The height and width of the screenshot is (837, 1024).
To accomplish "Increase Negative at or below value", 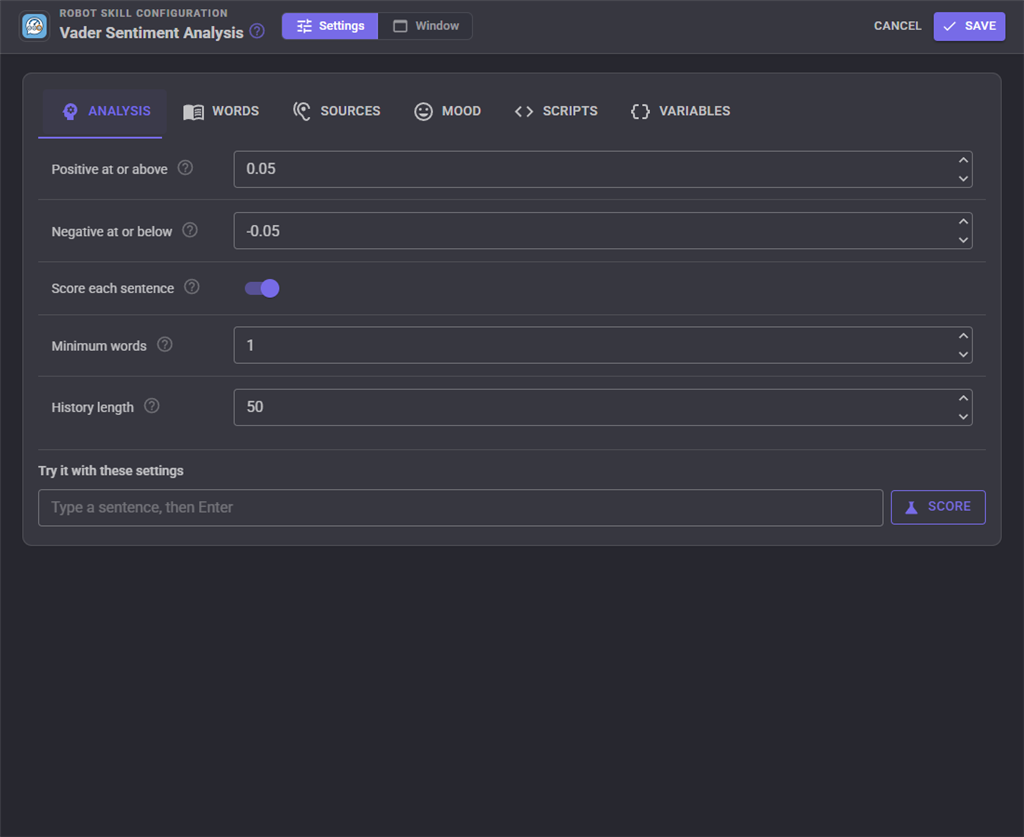I will pyautogui.click(x=963, y=221).
